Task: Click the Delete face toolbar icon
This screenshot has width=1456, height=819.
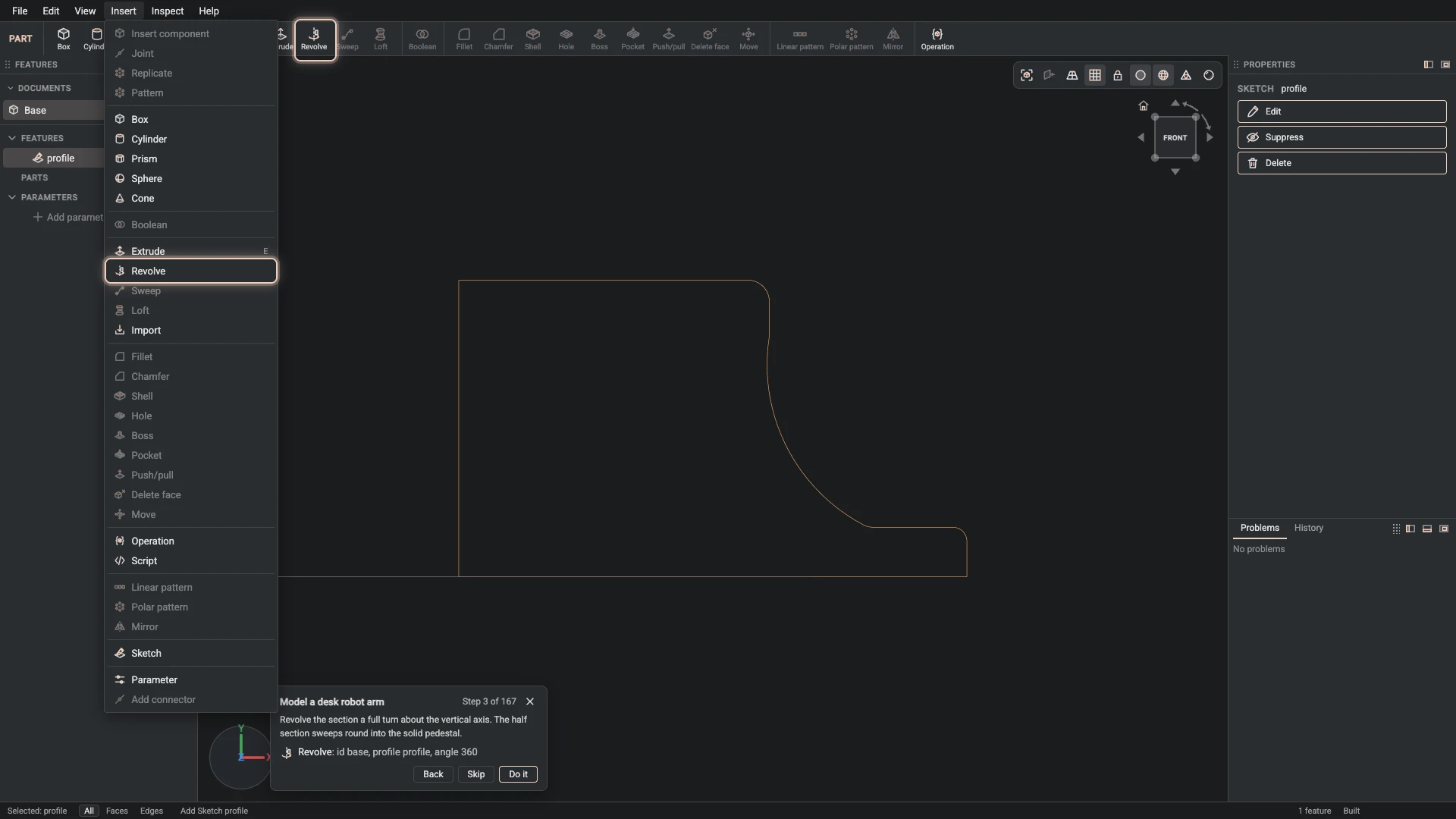Action: (710, 39)
